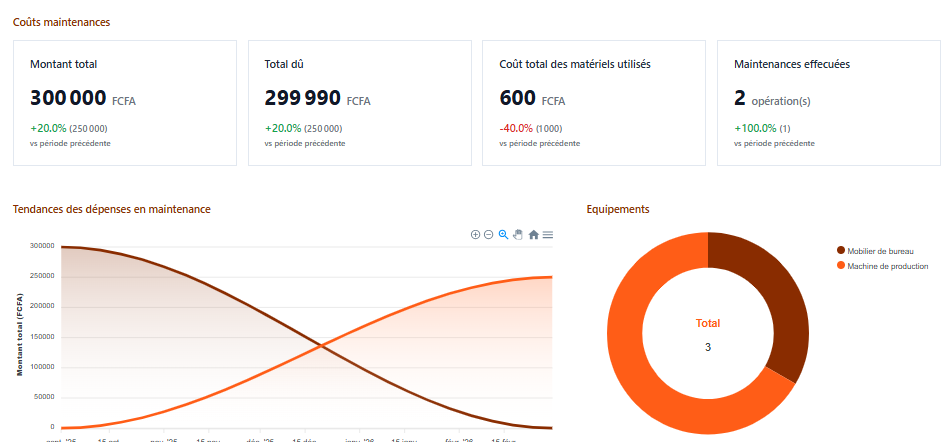Activate the selection zoom magnifier tool
950x442 pixels.
503,235
